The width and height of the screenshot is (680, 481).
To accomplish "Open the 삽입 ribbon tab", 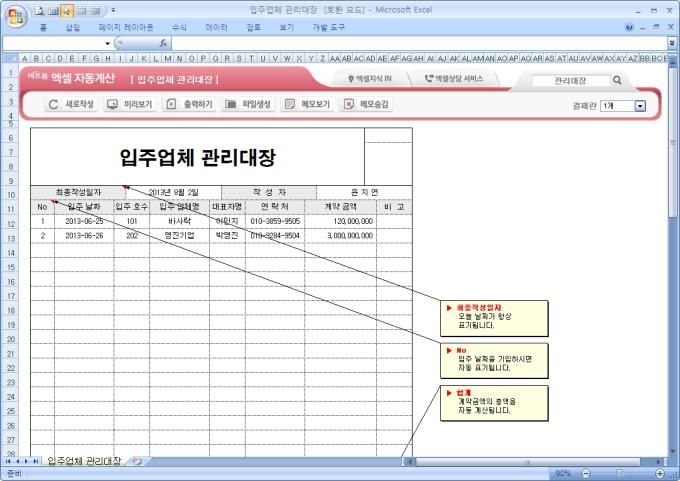I will 72,28.
